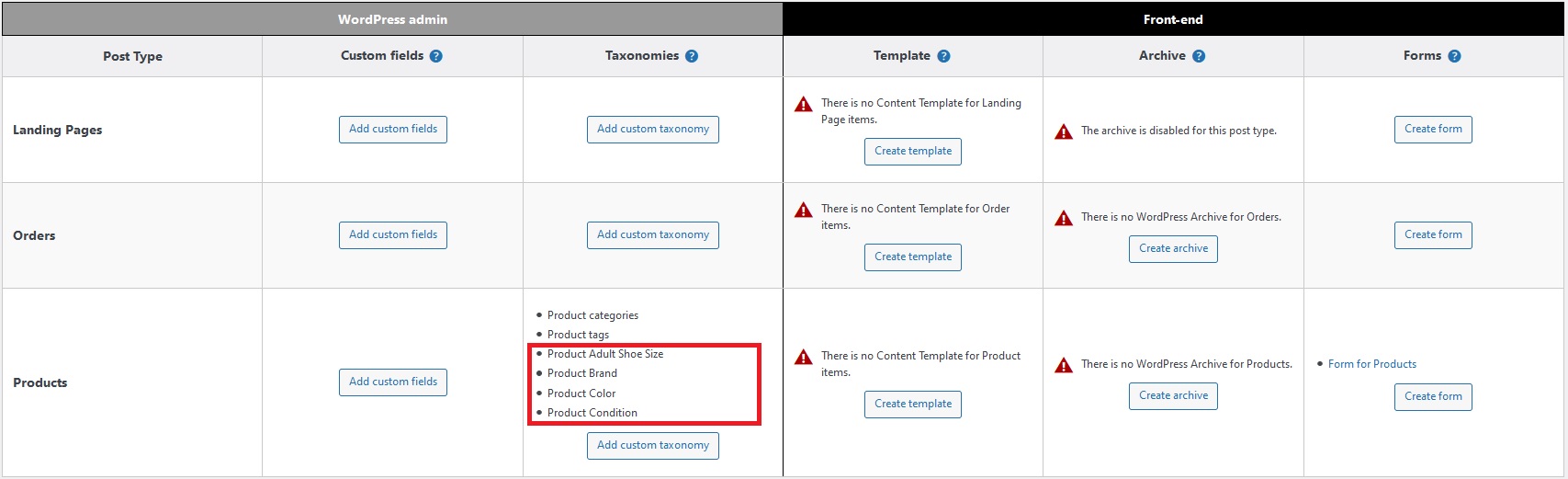Click the Landing Pages template warning icon
The height and width of the screenshot is (479, 1568).
click(x=804, y=104)
